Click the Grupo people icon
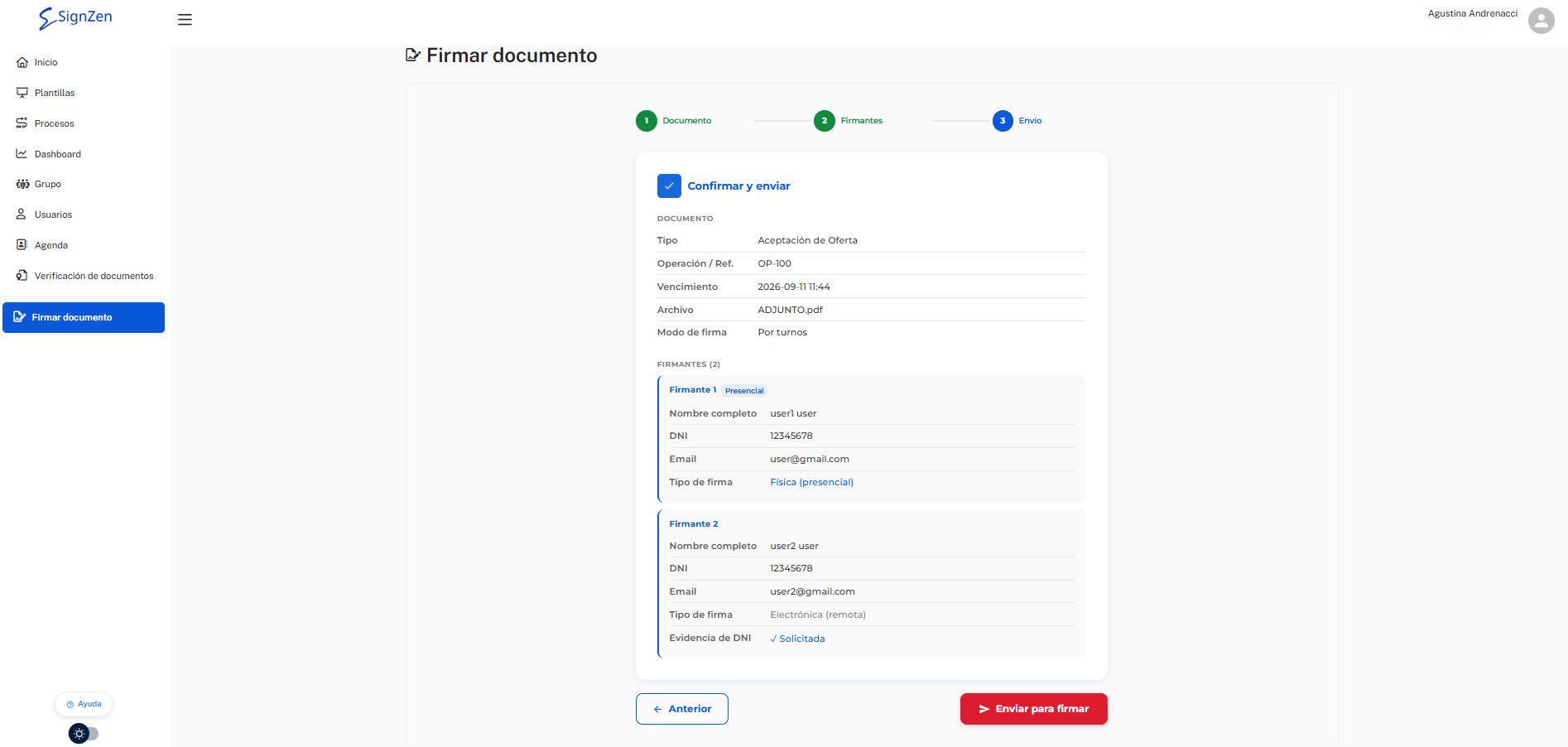 coord(22,184)
